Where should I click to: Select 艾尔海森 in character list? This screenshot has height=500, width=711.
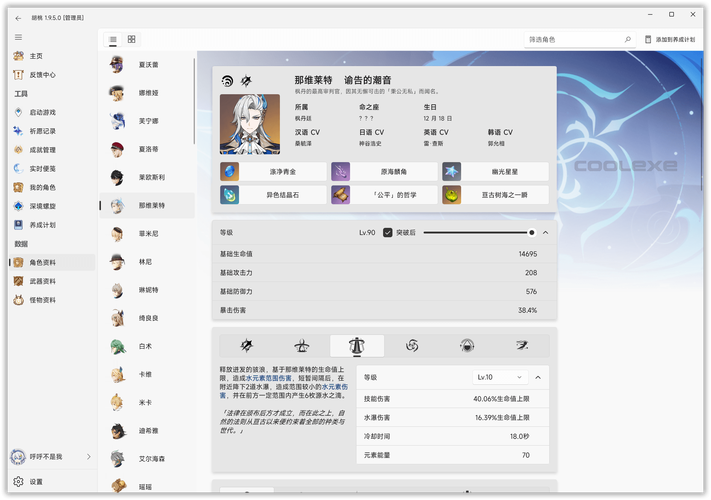tap(147, 459)
